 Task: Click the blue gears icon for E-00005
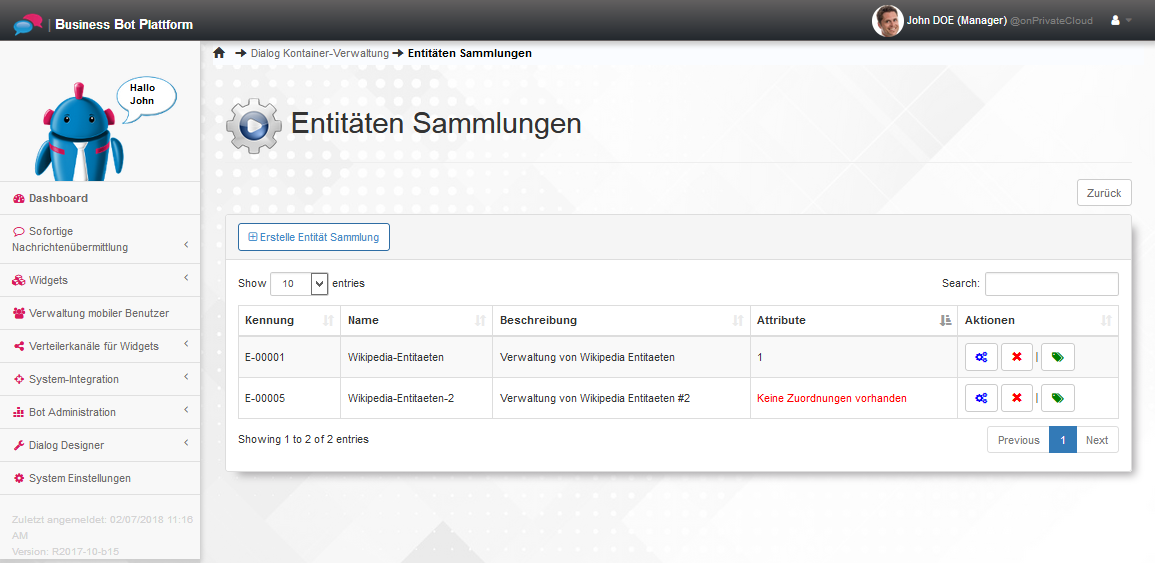[x=981, y=398]
